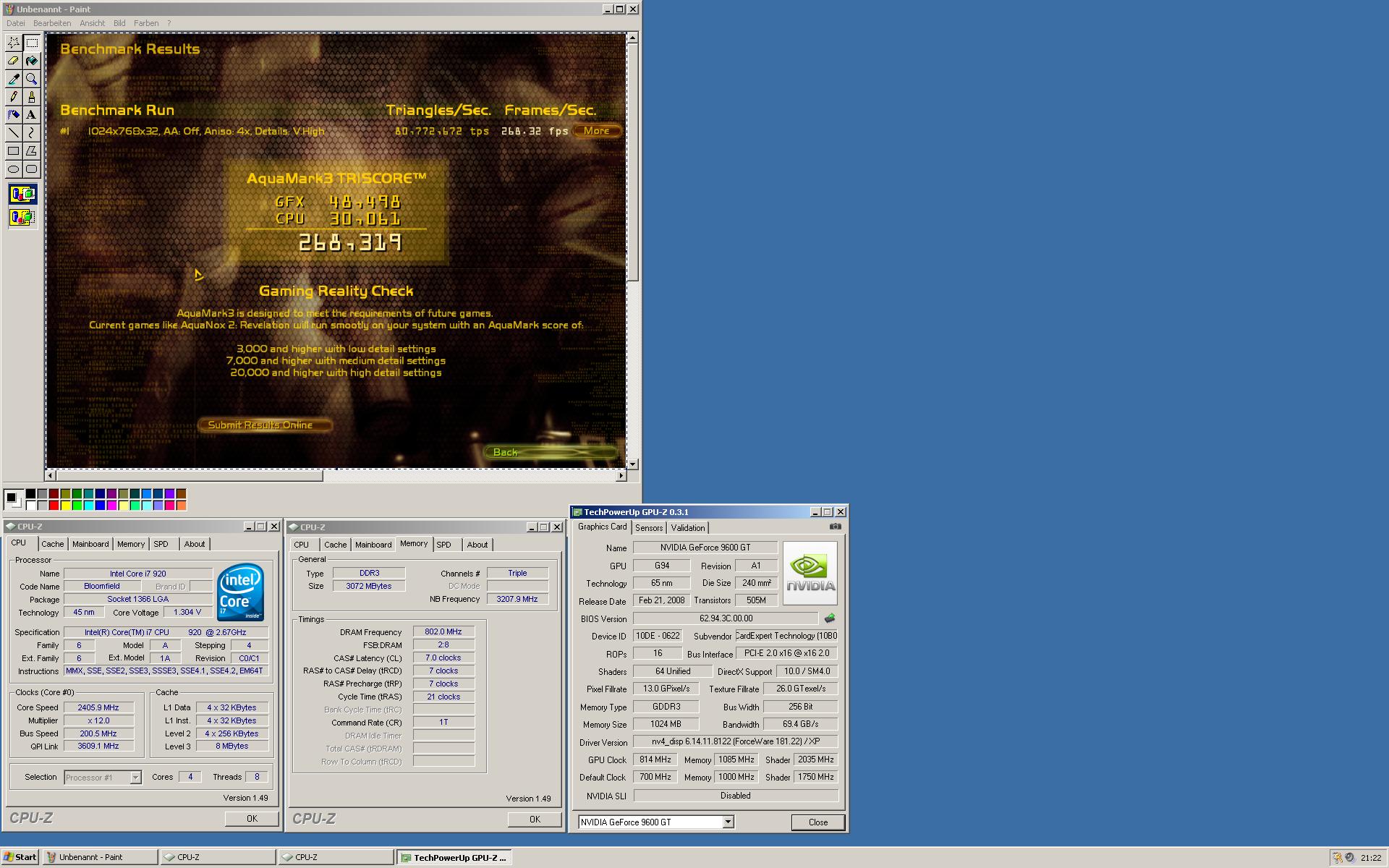Switch to Validation tab in GPU-Z

[x=688, y=528]
